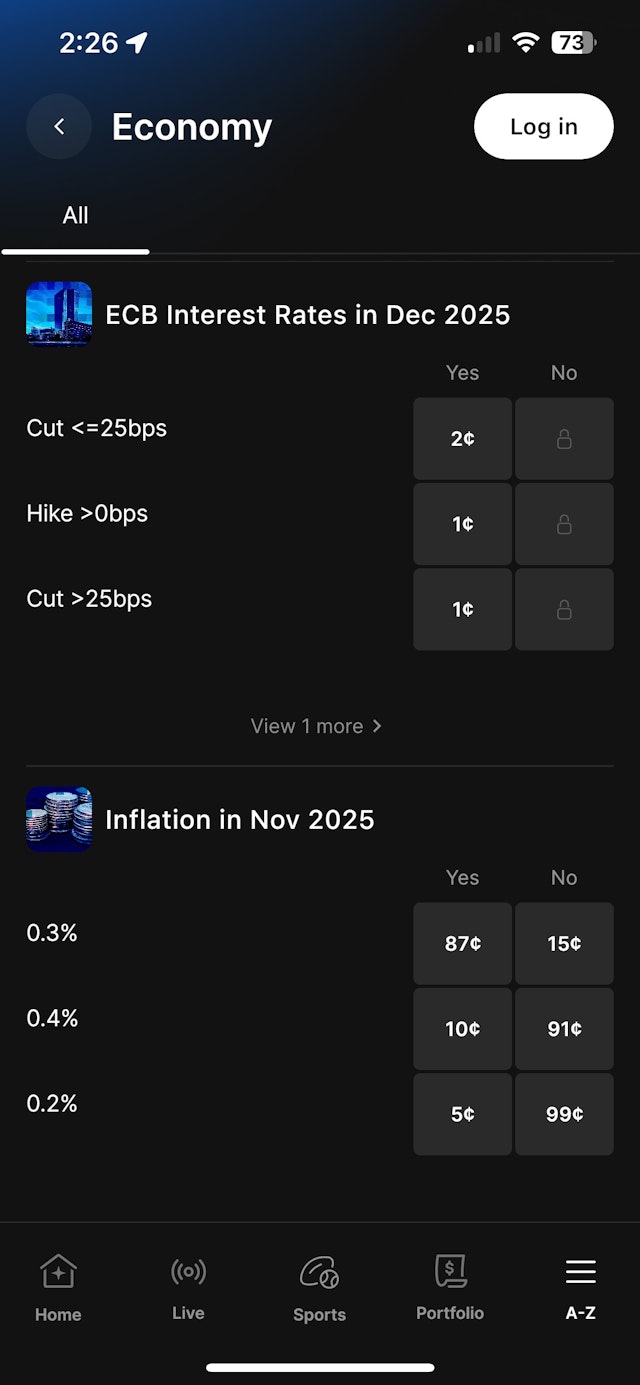Tap the ECB Interest Rates thumbnail
Viewport: 640px width, 1385px height.
coord(59,314)
